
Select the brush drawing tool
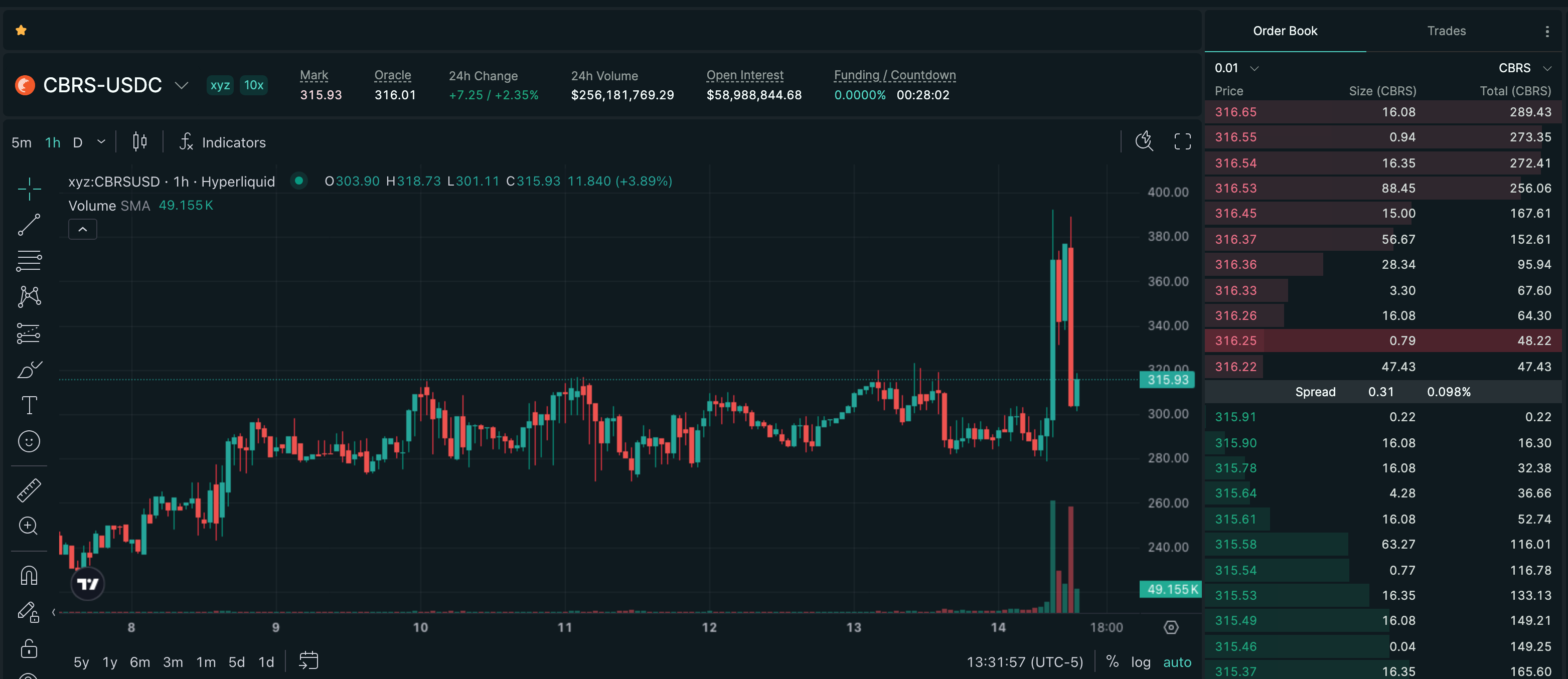coord(29,369)
